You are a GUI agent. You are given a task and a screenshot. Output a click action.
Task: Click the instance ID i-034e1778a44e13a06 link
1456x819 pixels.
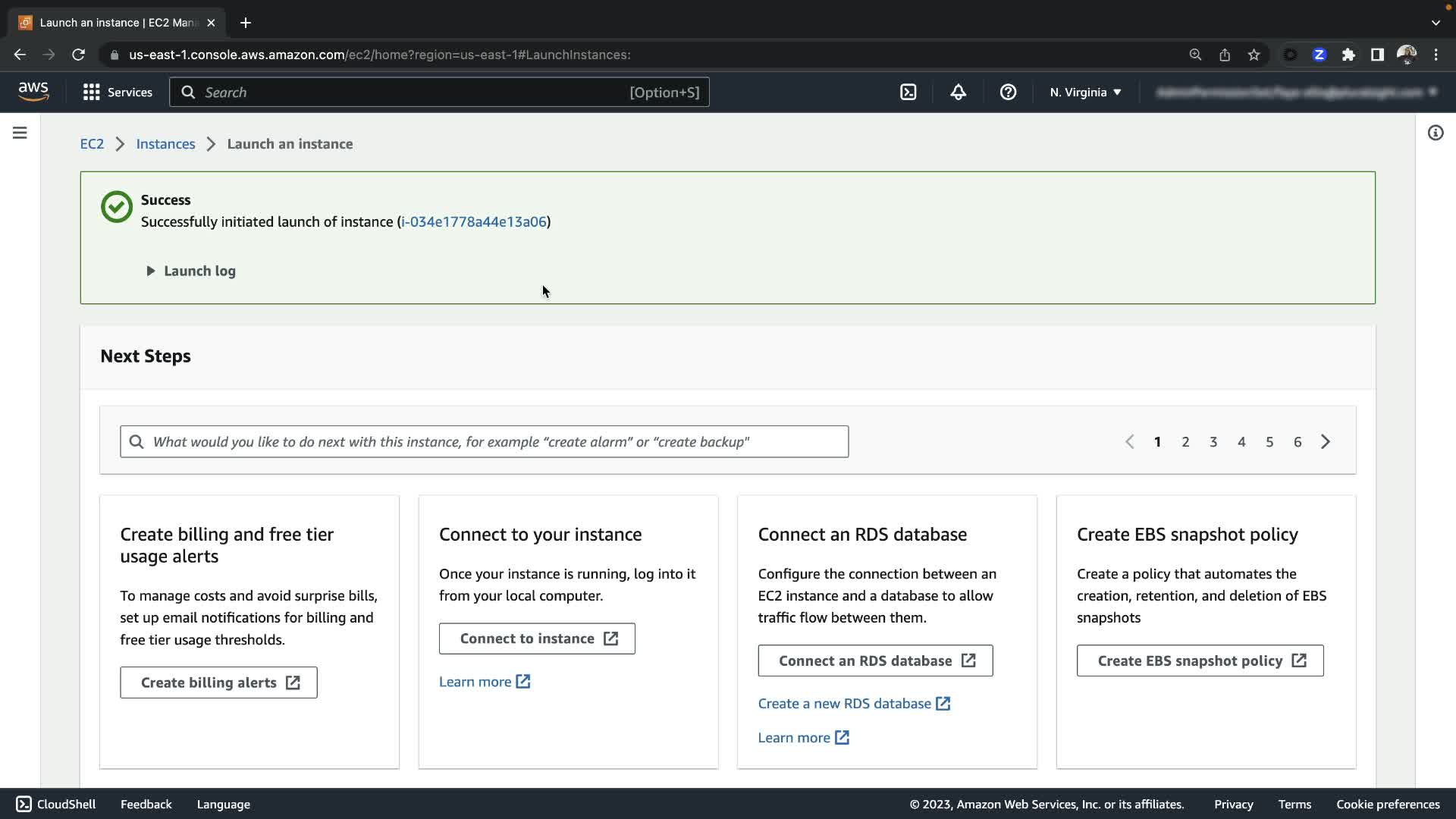[x=474, y=222]
